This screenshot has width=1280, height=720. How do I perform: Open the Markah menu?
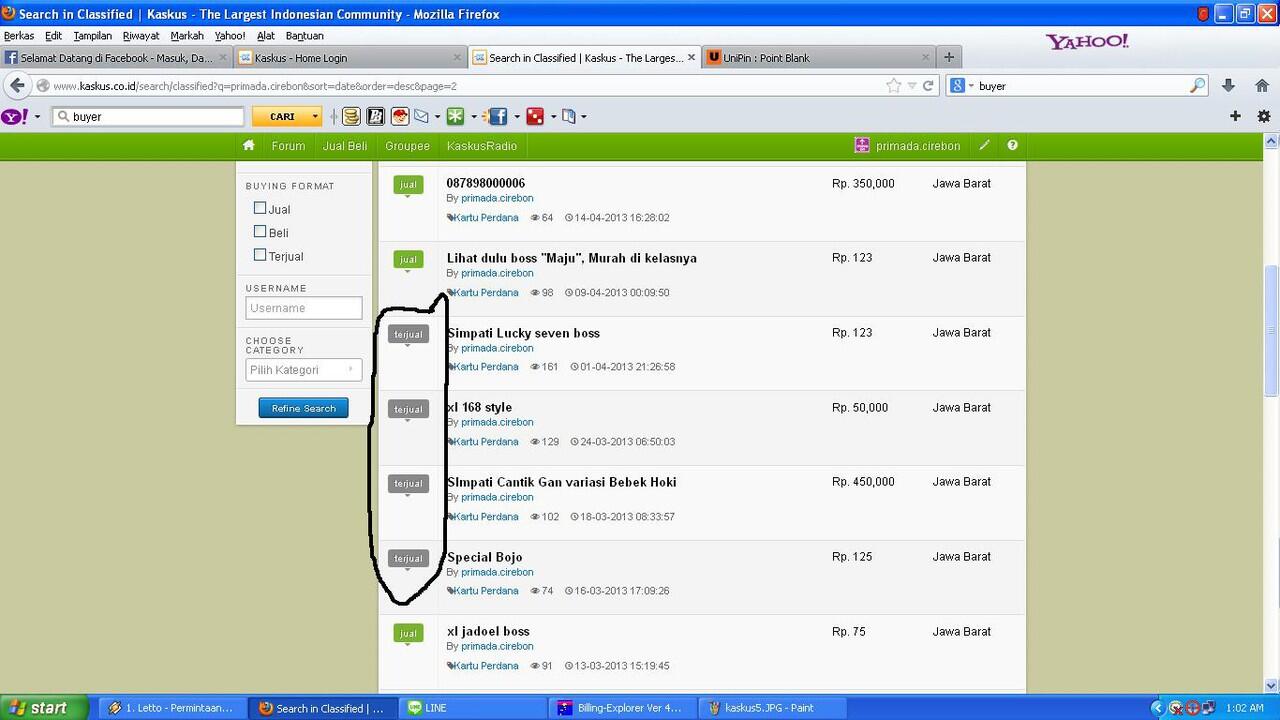187,36
